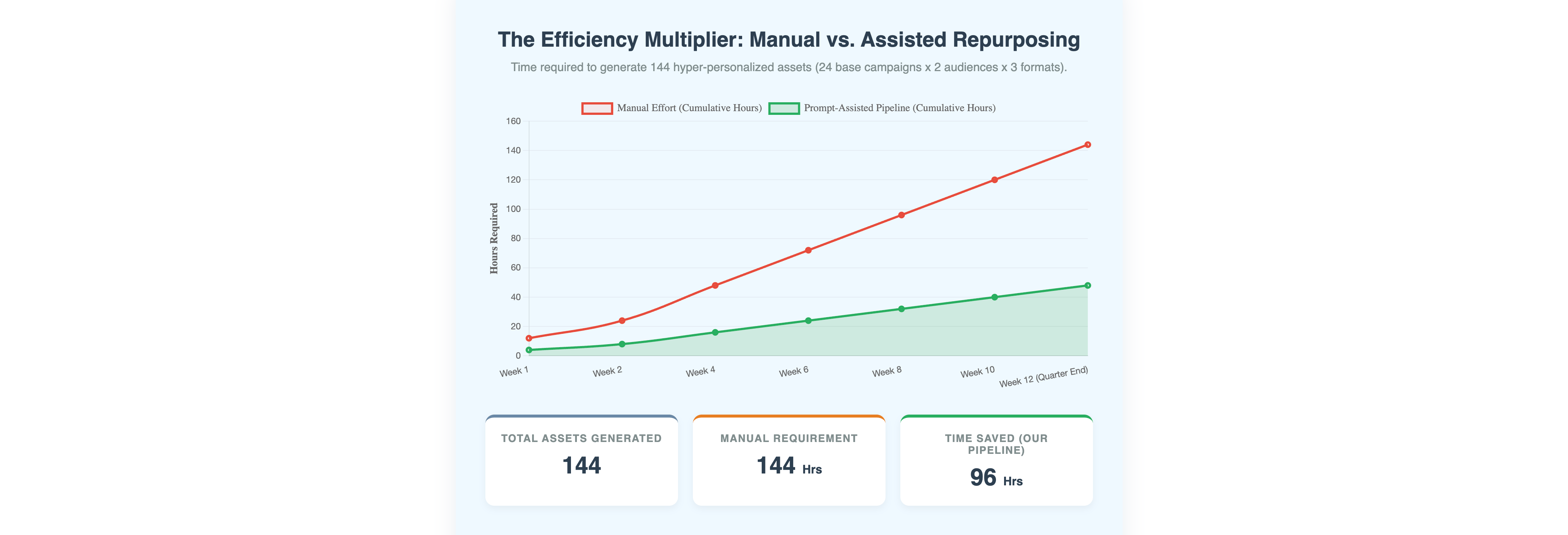Click the 40 y-axis tick label
Viewport: 1568px width, 535px height.
[516, 297]
